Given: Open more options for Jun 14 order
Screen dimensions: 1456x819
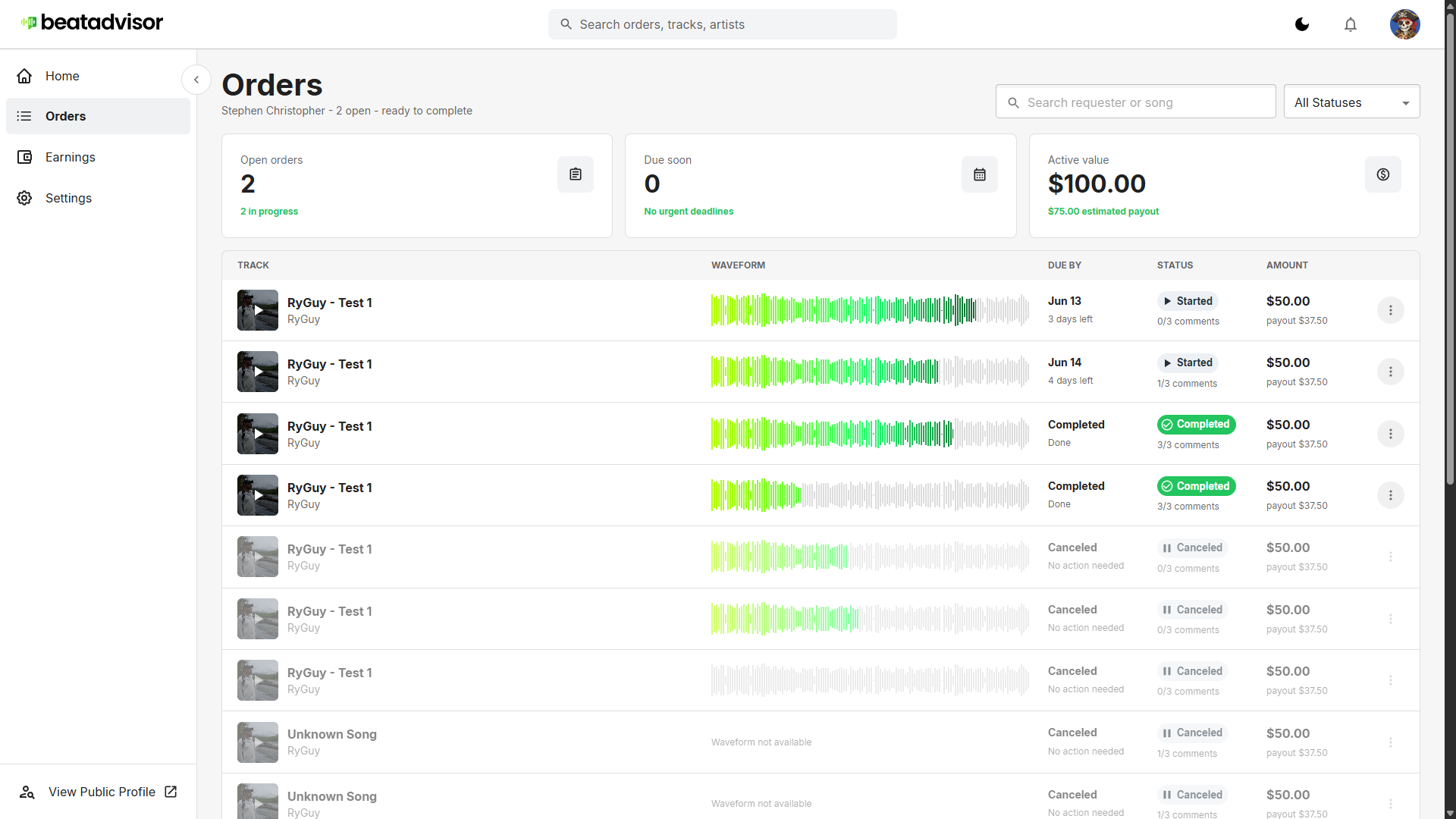Looking at the screenshot, I should coord(1390,372).
